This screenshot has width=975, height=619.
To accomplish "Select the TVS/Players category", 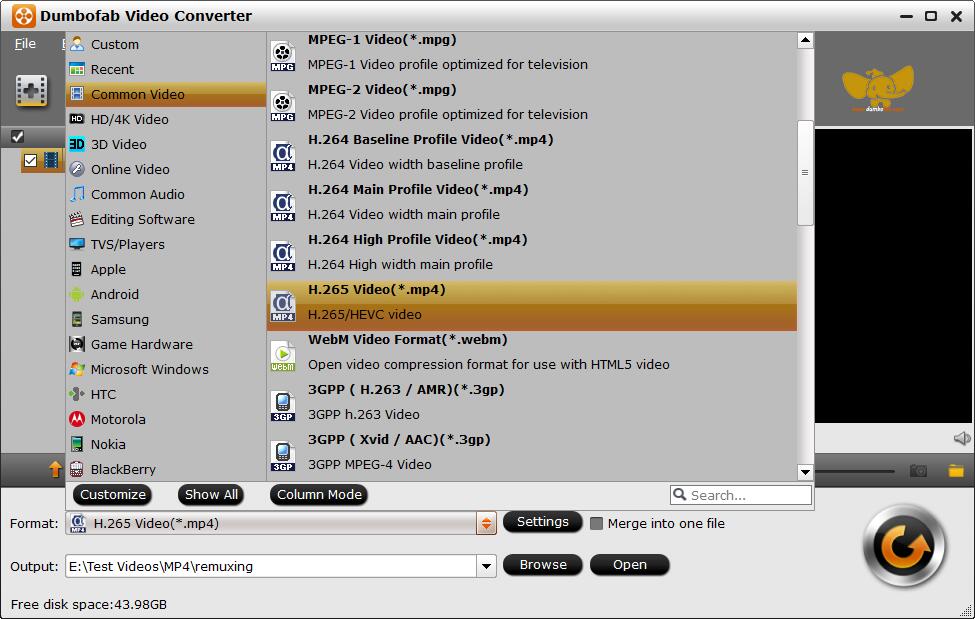I will [166, 244].
